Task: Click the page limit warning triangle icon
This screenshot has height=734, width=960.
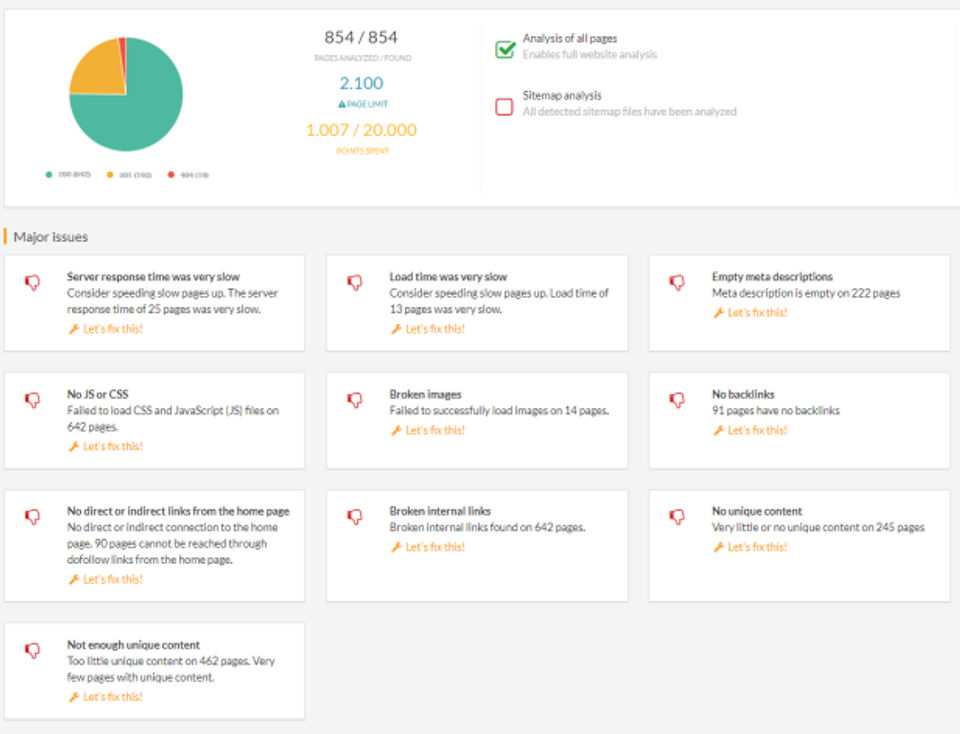Action: [342, 104]
